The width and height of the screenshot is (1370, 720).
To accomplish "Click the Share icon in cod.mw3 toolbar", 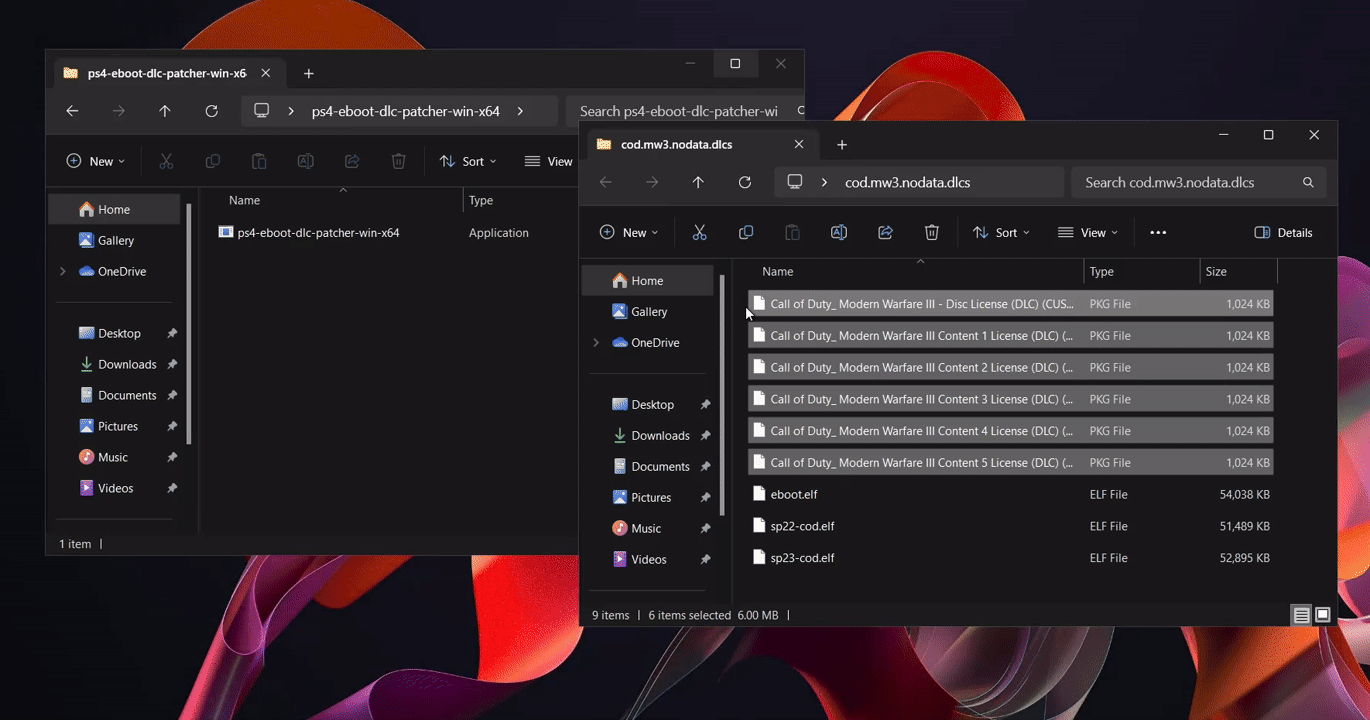I will (885, 233).
